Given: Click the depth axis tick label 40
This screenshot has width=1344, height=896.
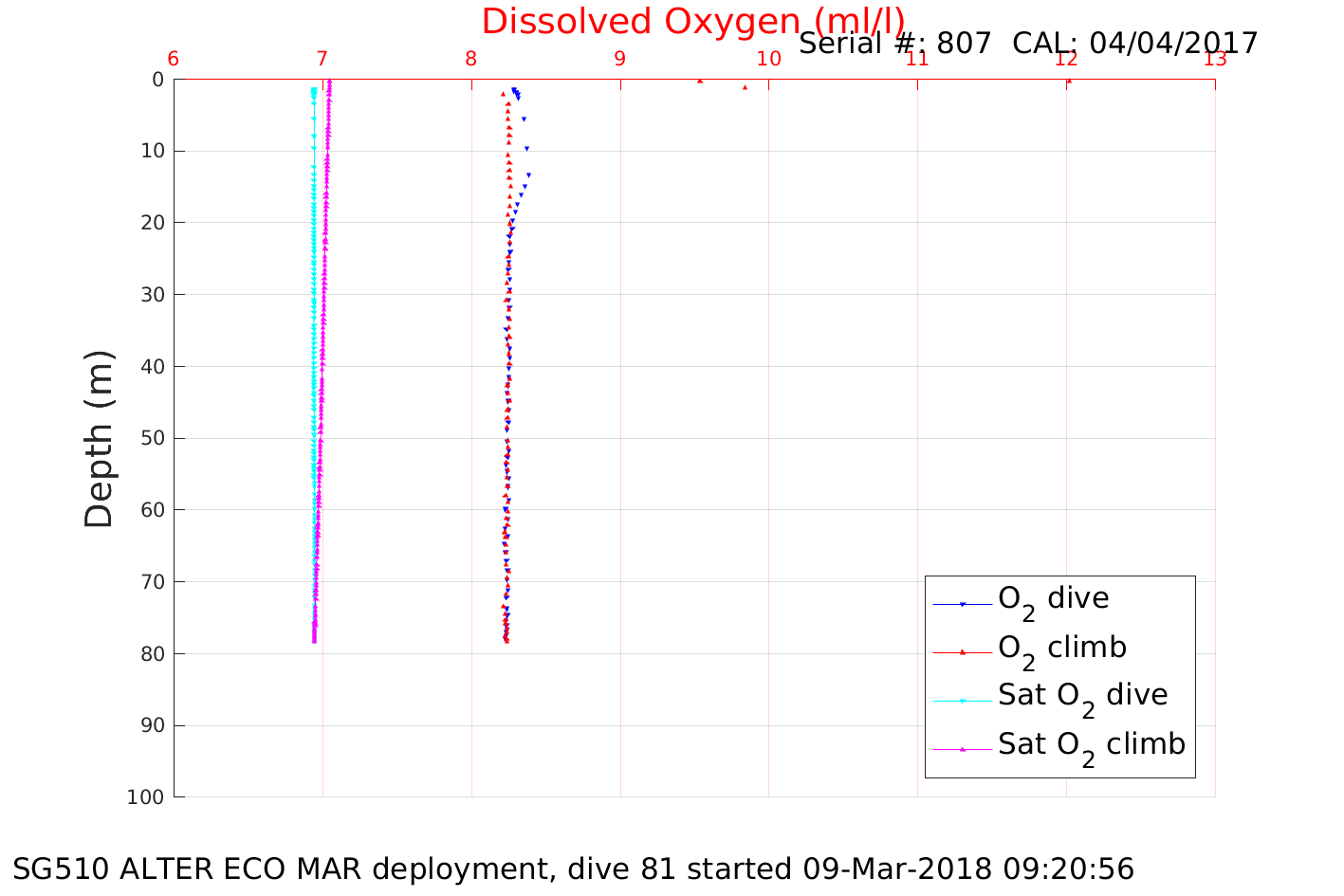Looking at the screenshot, I should click(152, 367).
